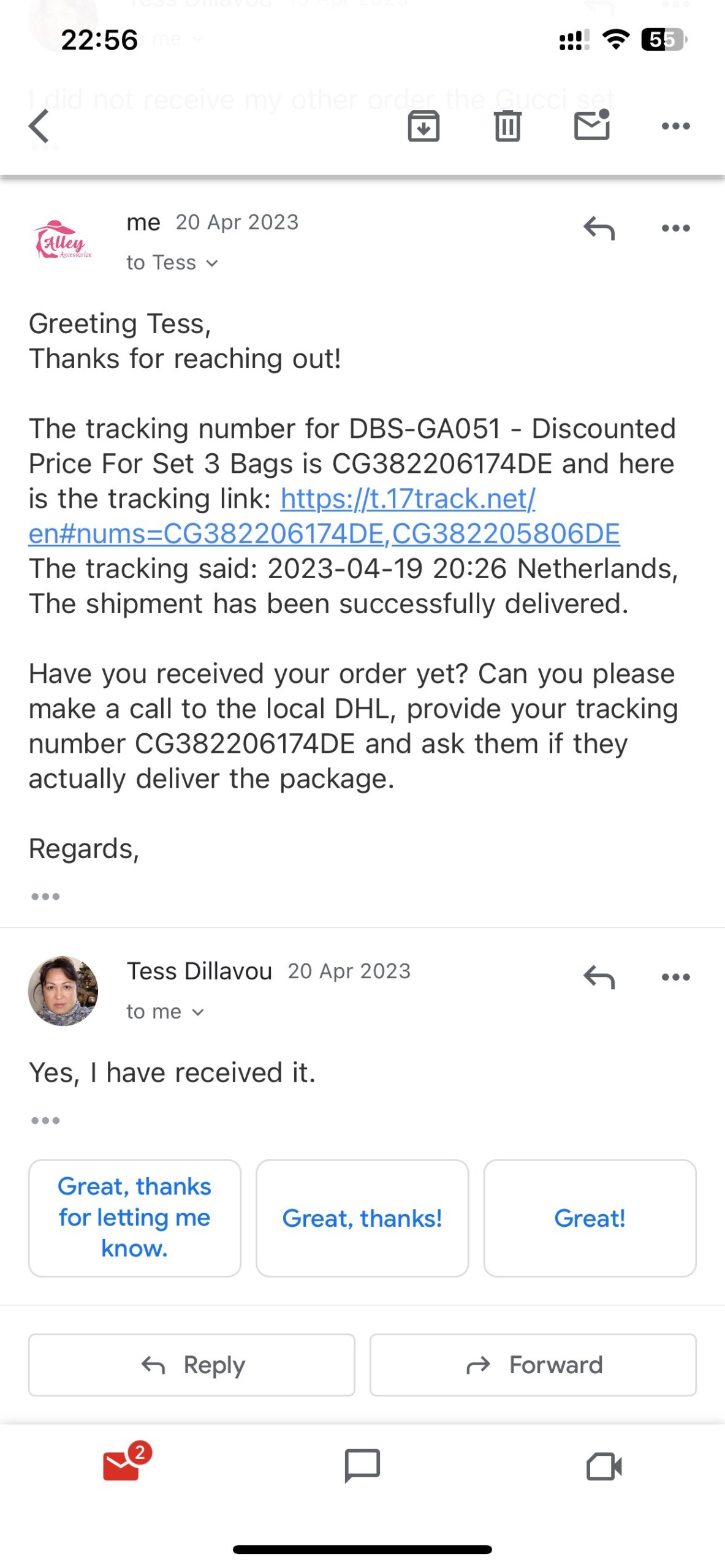Open overflow menu on the first message

click(x=674, y=228)
